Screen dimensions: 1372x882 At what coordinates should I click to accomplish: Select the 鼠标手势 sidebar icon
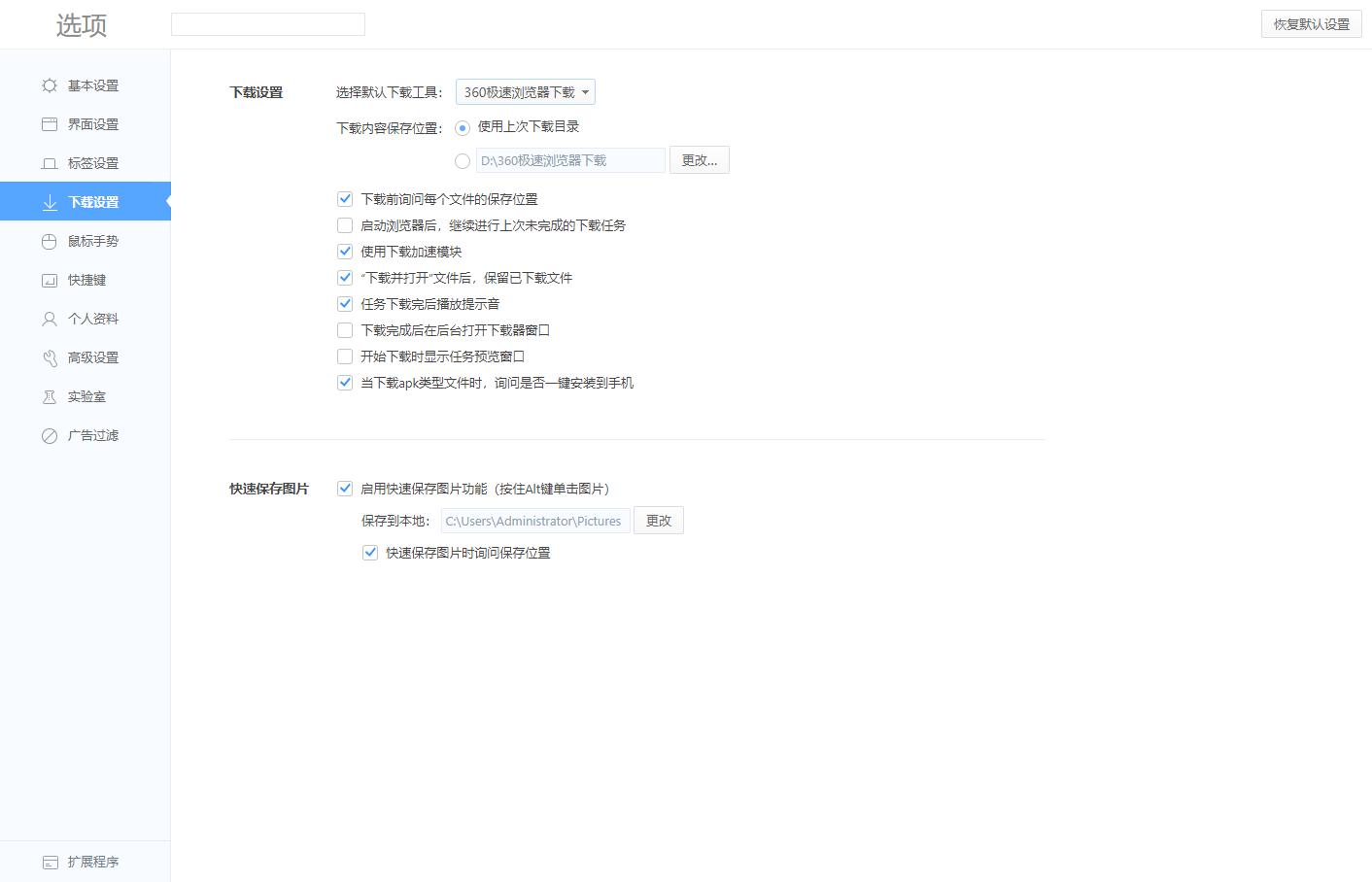coord(50,241)
